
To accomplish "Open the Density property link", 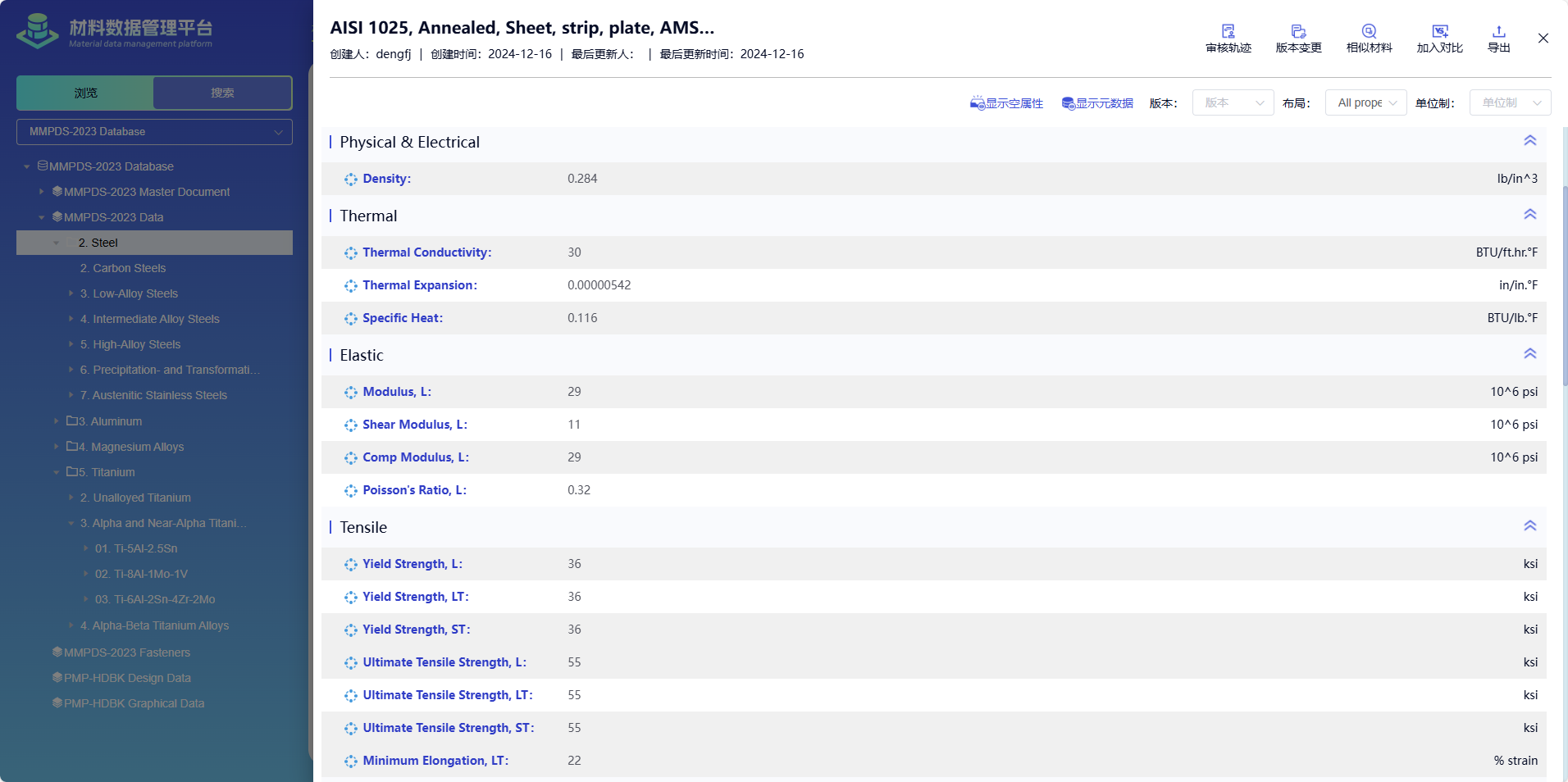I will pos(387,179).
